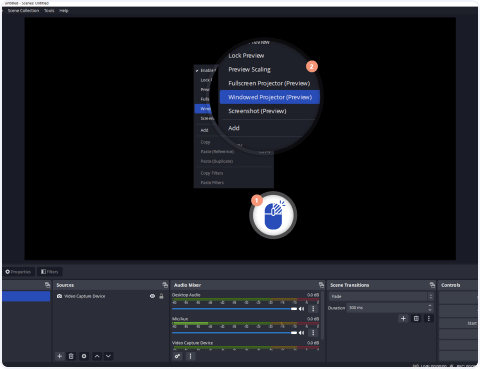Screen dimensions: 480x369
Task: Add a configurable transition plus button
Action: coord(403,319)
